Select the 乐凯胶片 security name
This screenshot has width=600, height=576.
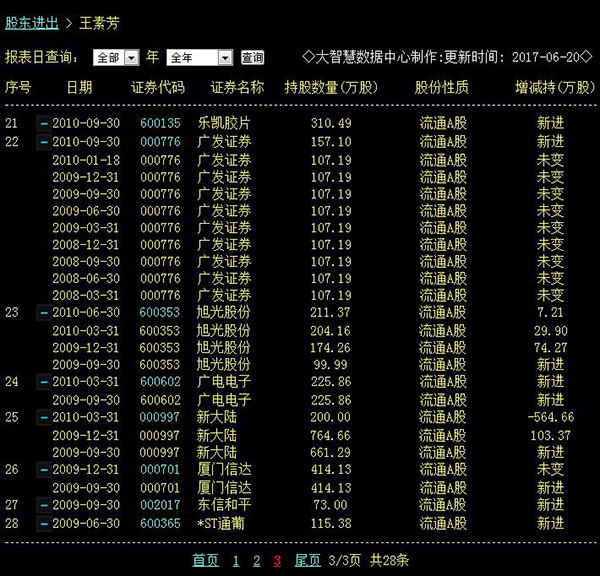click(224, 123)
